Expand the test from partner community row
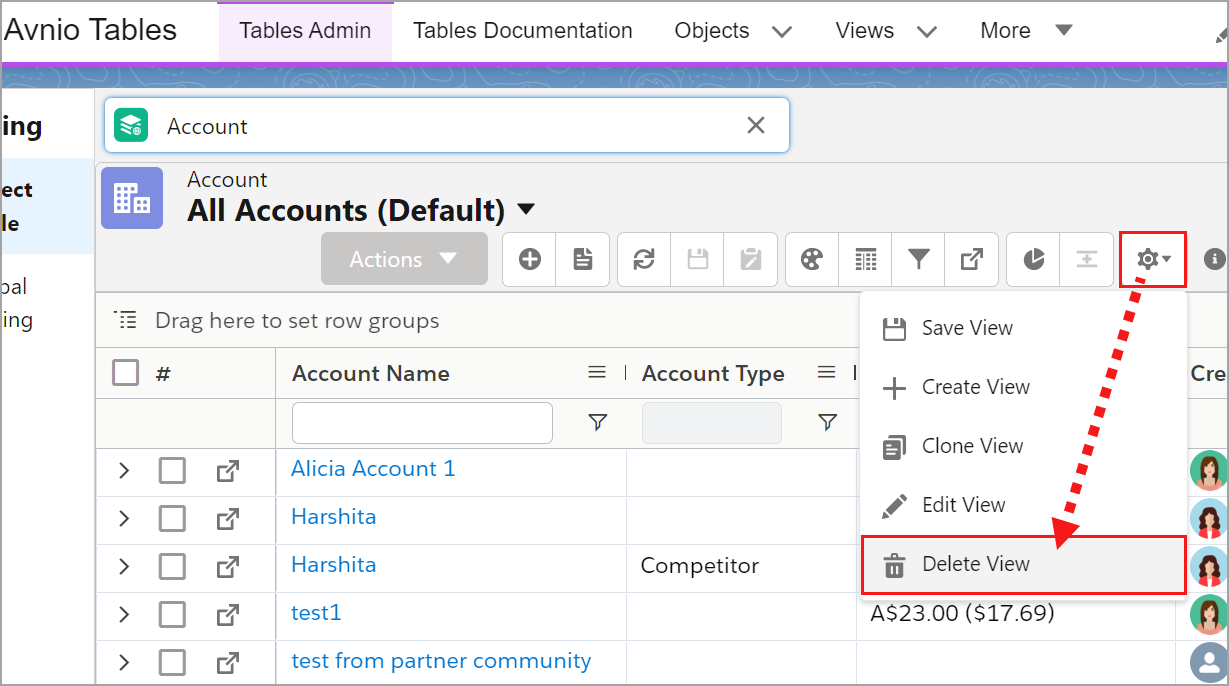The height and width of the screenshot is (686, 1229). [124, 661]
